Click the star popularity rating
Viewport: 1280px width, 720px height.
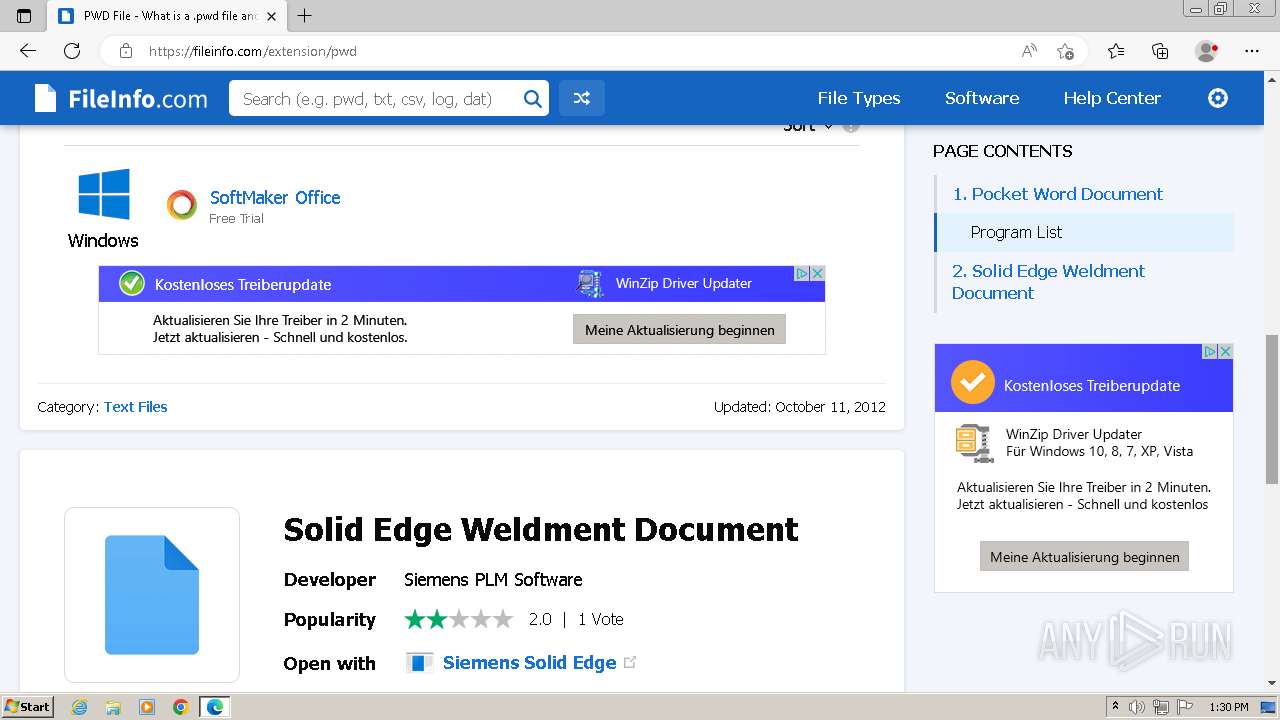459,620
